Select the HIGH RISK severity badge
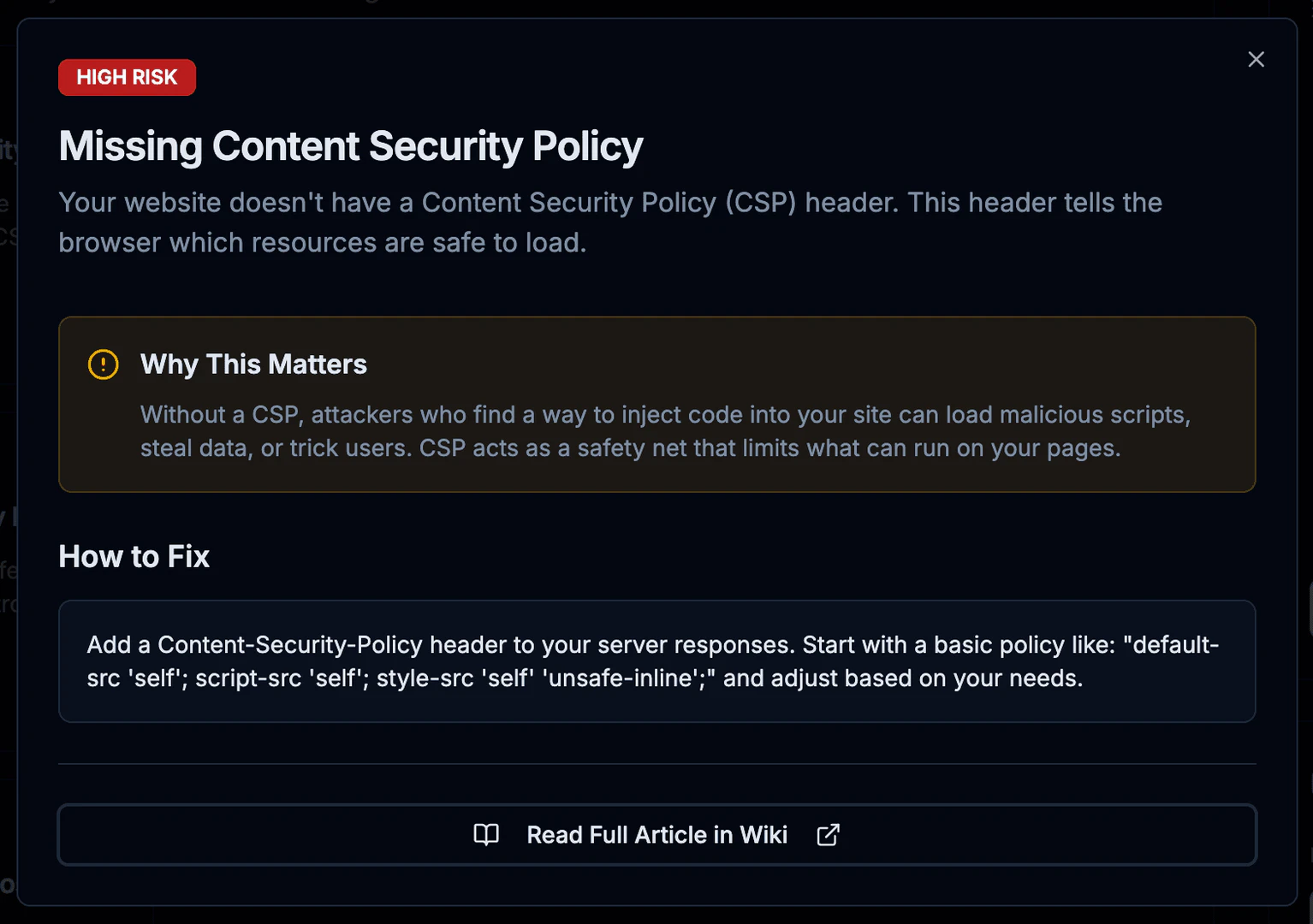Screen dimensions: 1313x924 [x=127, y=77]
